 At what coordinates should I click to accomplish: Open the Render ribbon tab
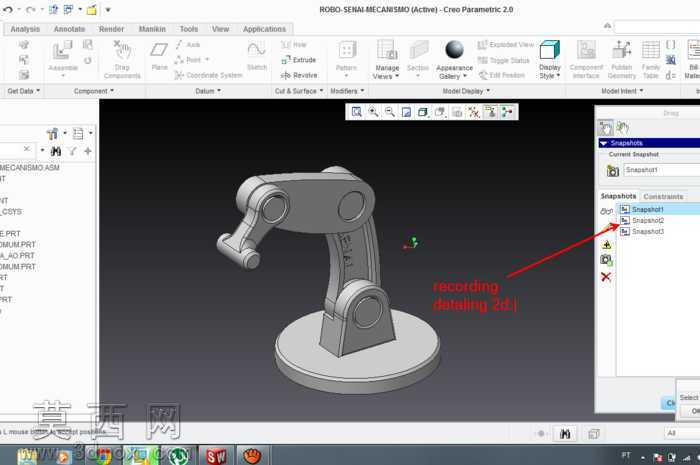pyautogui.click(x=111, y=29)
